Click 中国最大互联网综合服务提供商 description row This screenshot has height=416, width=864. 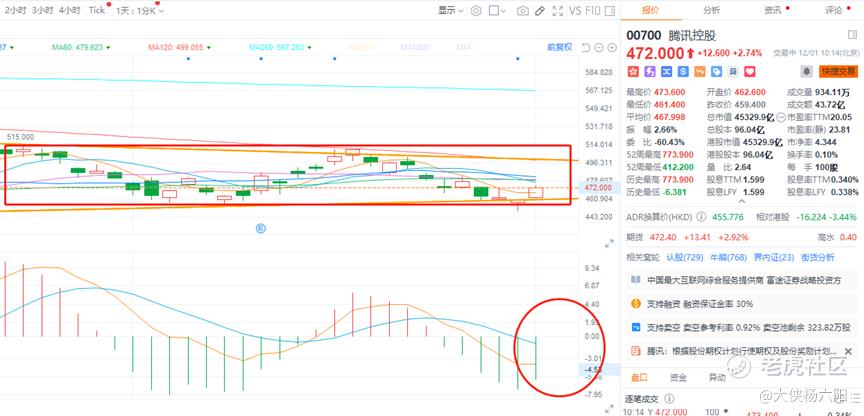pos(741,280)
